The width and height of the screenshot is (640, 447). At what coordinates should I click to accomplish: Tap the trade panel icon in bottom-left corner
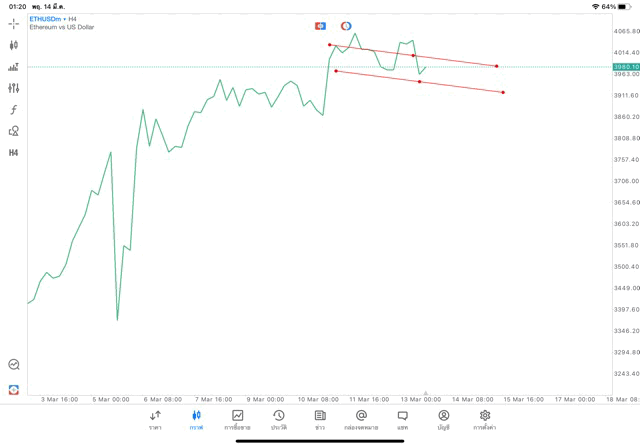pos(13,389)
